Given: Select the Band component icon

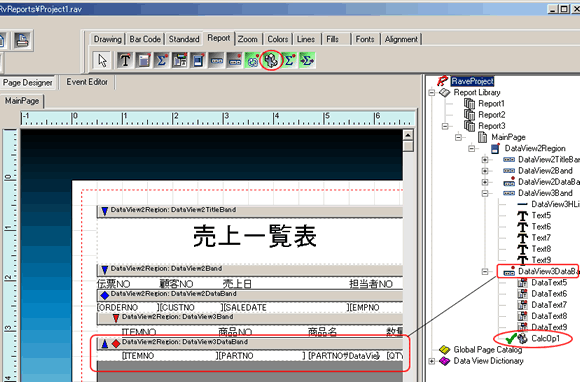Looking at the screenshot, I should [216, 60].
